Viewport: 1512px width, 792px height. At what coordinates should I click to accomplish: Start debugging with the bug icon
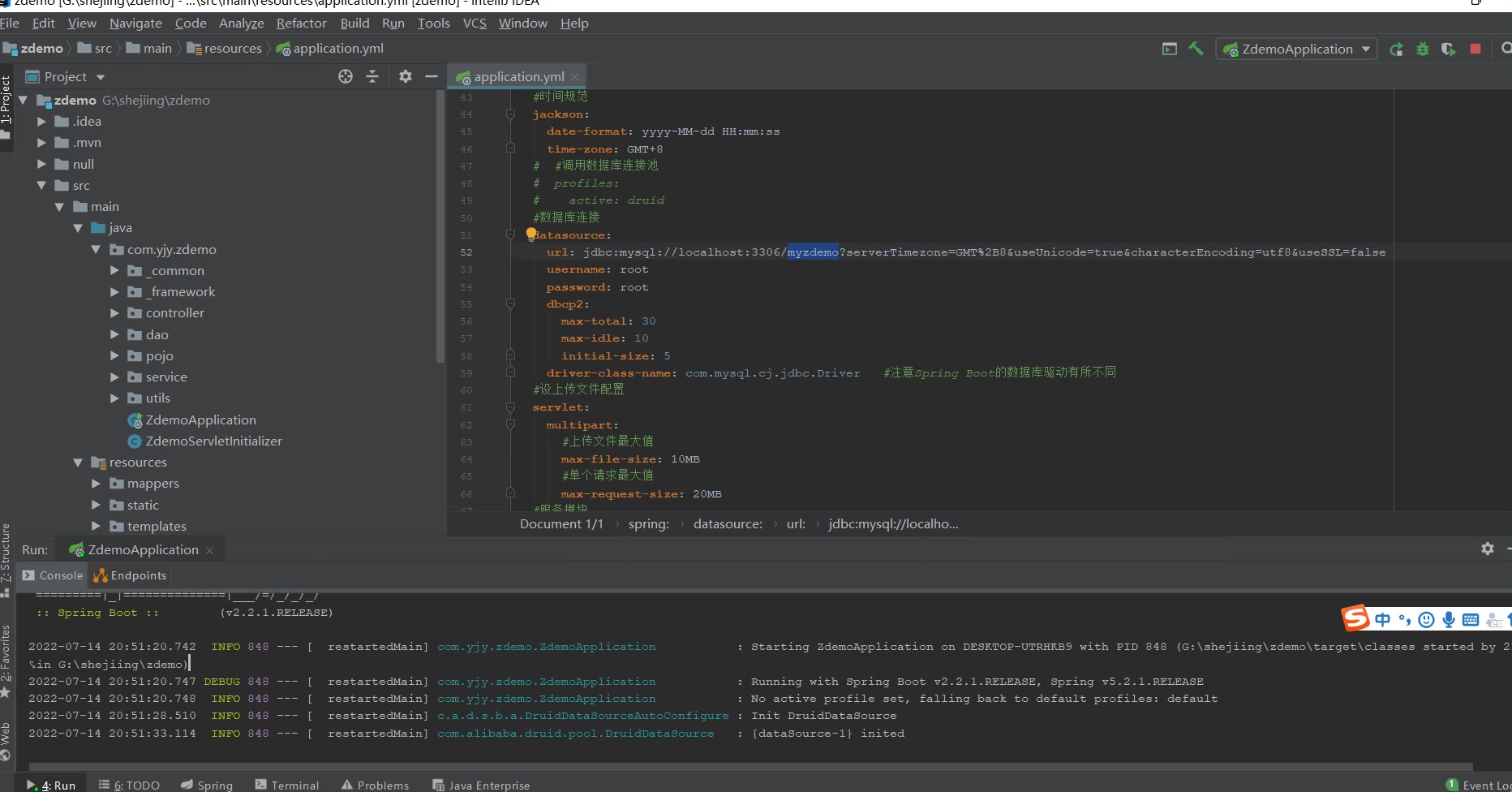[1422, 49]
